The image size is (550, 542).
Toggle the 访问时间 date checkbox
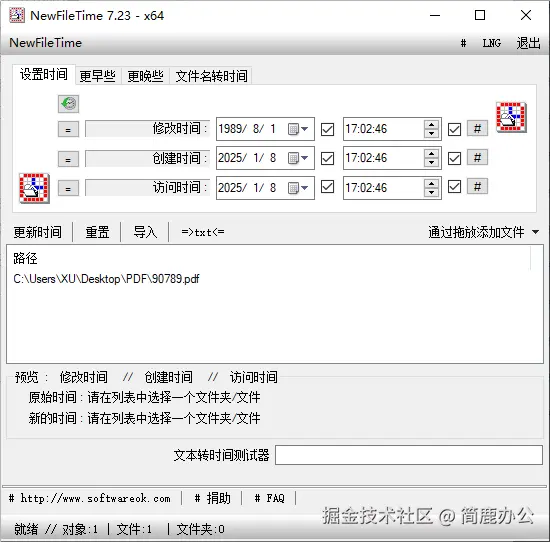[x=327, y=187]
